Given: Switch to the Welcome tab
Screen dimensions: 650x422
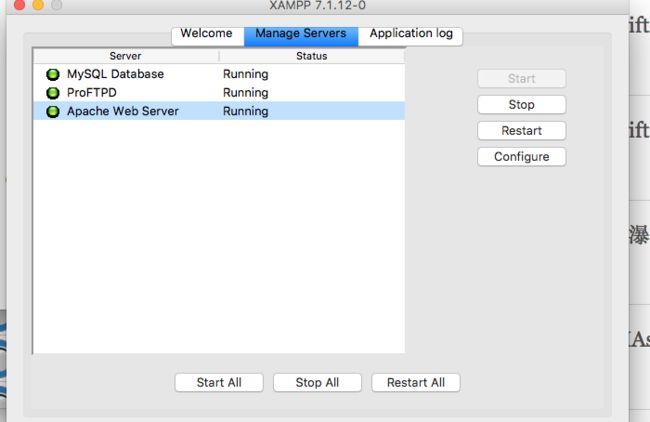Looking at the screenshot, I should pos(207,34).
